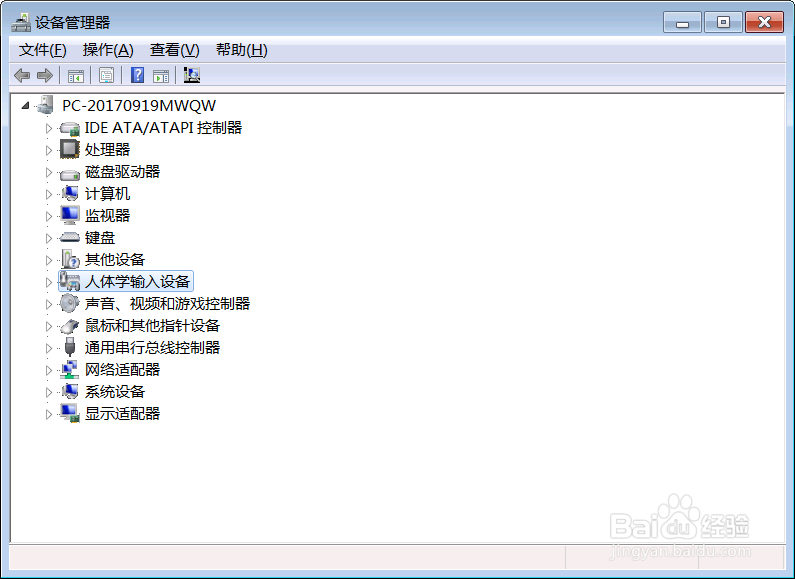Expand the 系统设备 node
Image resolution: width=795 pixels, height=579 pixels.
pyautogui.click(x=49, y=392)
